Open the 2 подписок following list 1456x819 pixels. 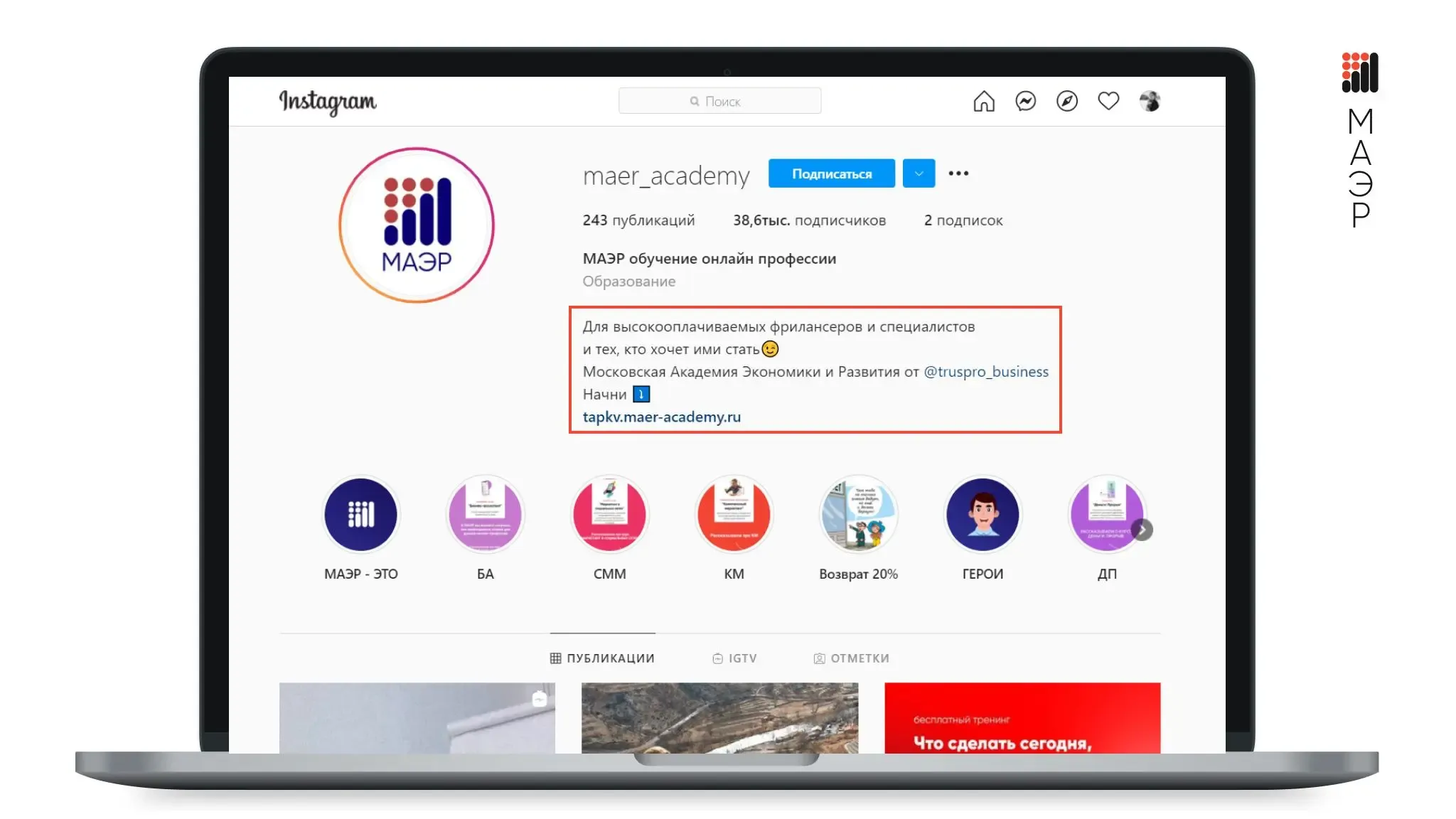click(963, 220)
